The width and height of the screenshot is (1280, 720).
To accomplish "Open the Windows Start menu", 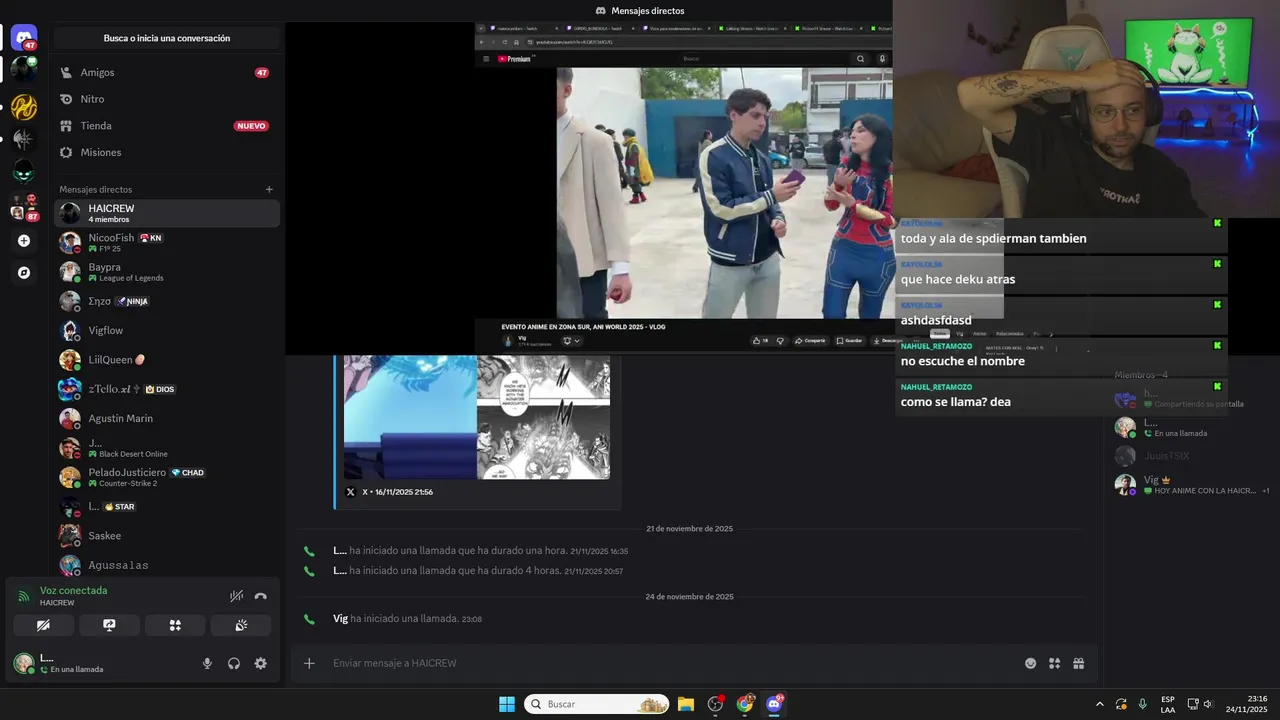I will click(507, 704).
